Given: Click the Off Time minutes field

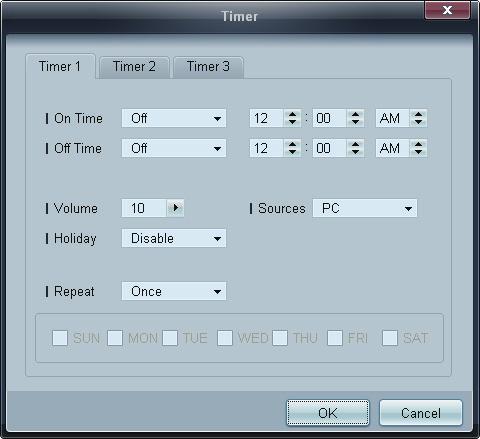Looking at the screenshot, I should pyautogui.click(x=330, y=148).
